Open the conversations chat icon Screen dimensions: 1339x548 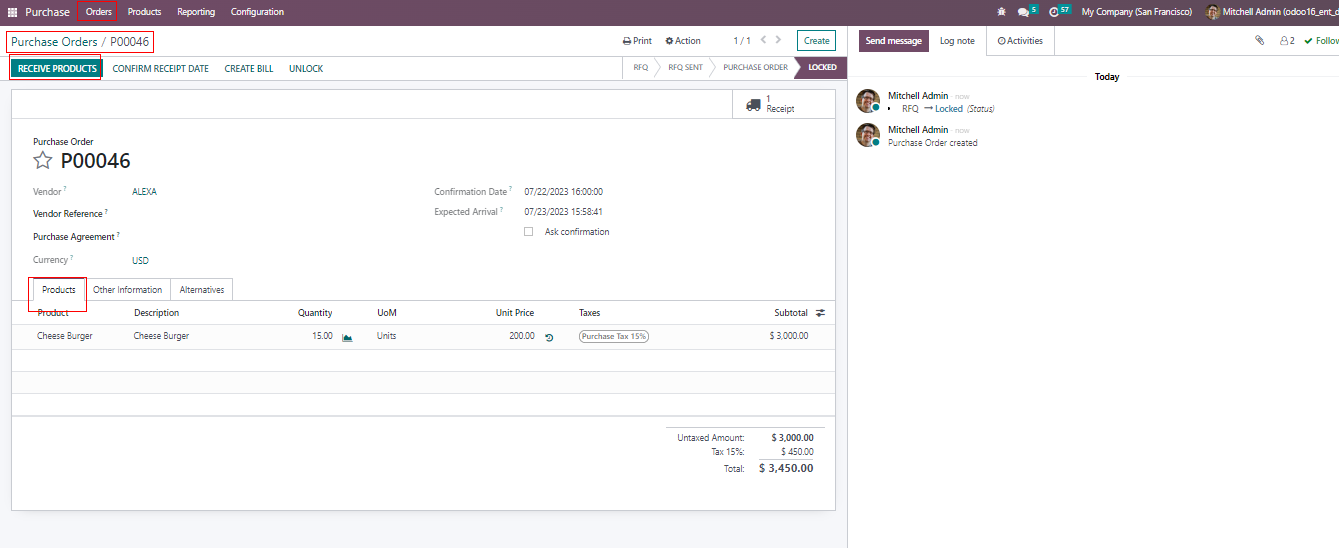point(1023,12)
